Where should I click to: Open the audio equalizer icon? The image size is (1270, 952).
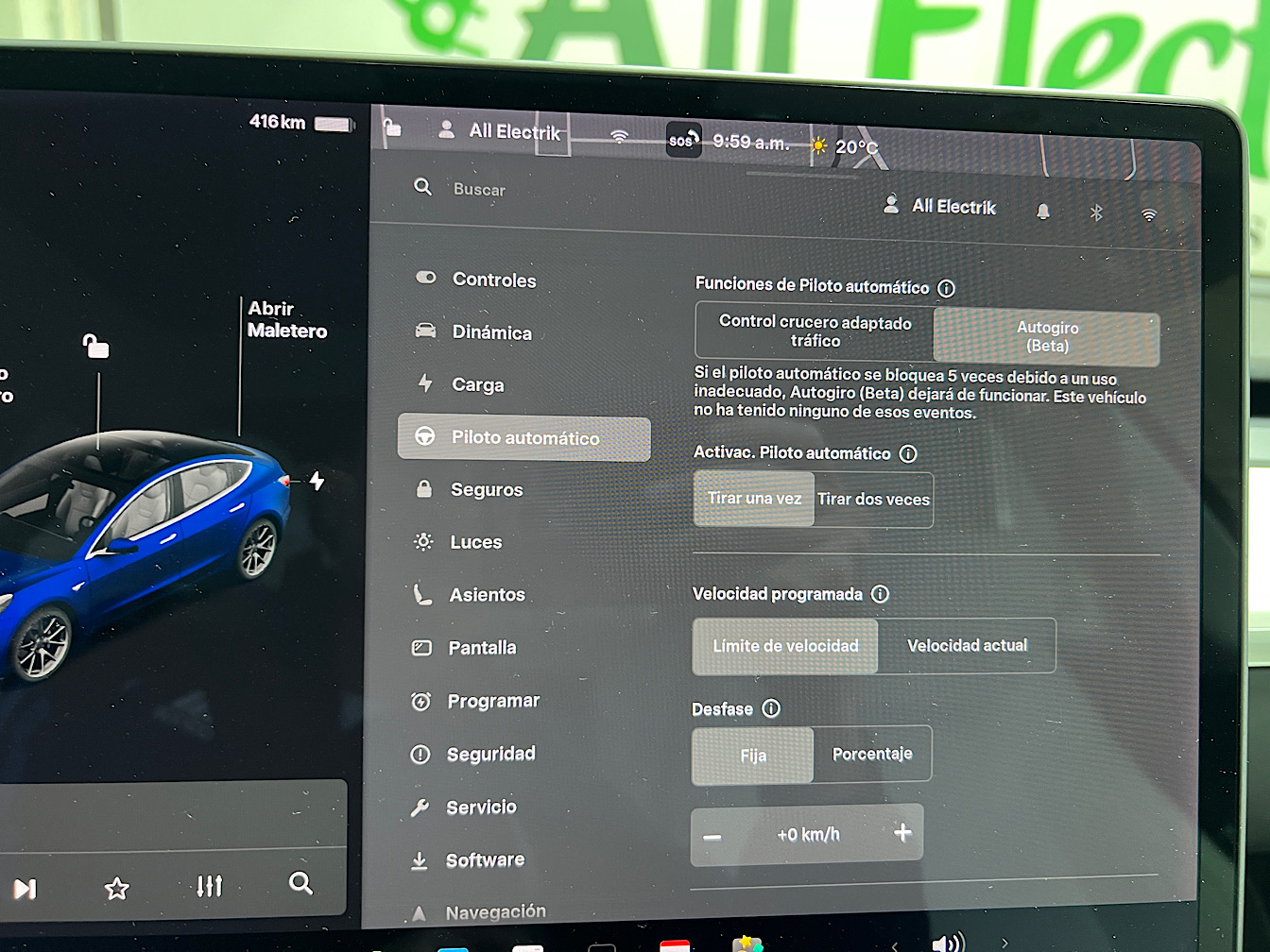[209, 885]
